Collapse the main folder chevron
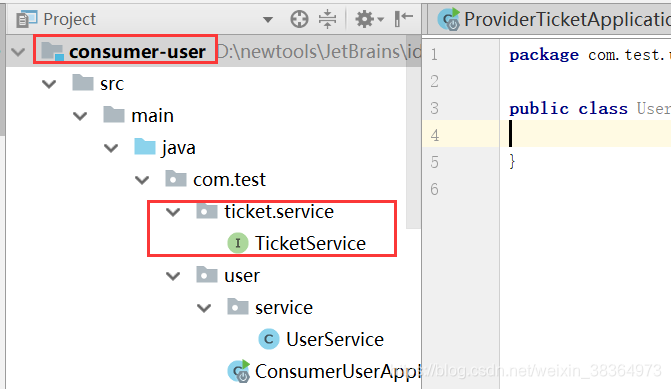 click(x=80, y=116)
